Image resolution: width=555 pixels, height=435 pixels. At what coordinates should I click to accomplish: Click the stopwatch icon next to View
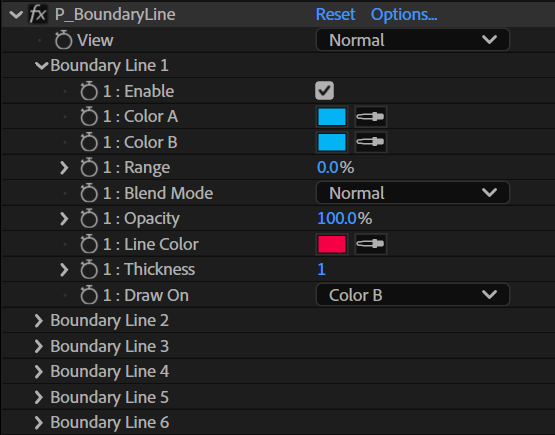point(63,40)
